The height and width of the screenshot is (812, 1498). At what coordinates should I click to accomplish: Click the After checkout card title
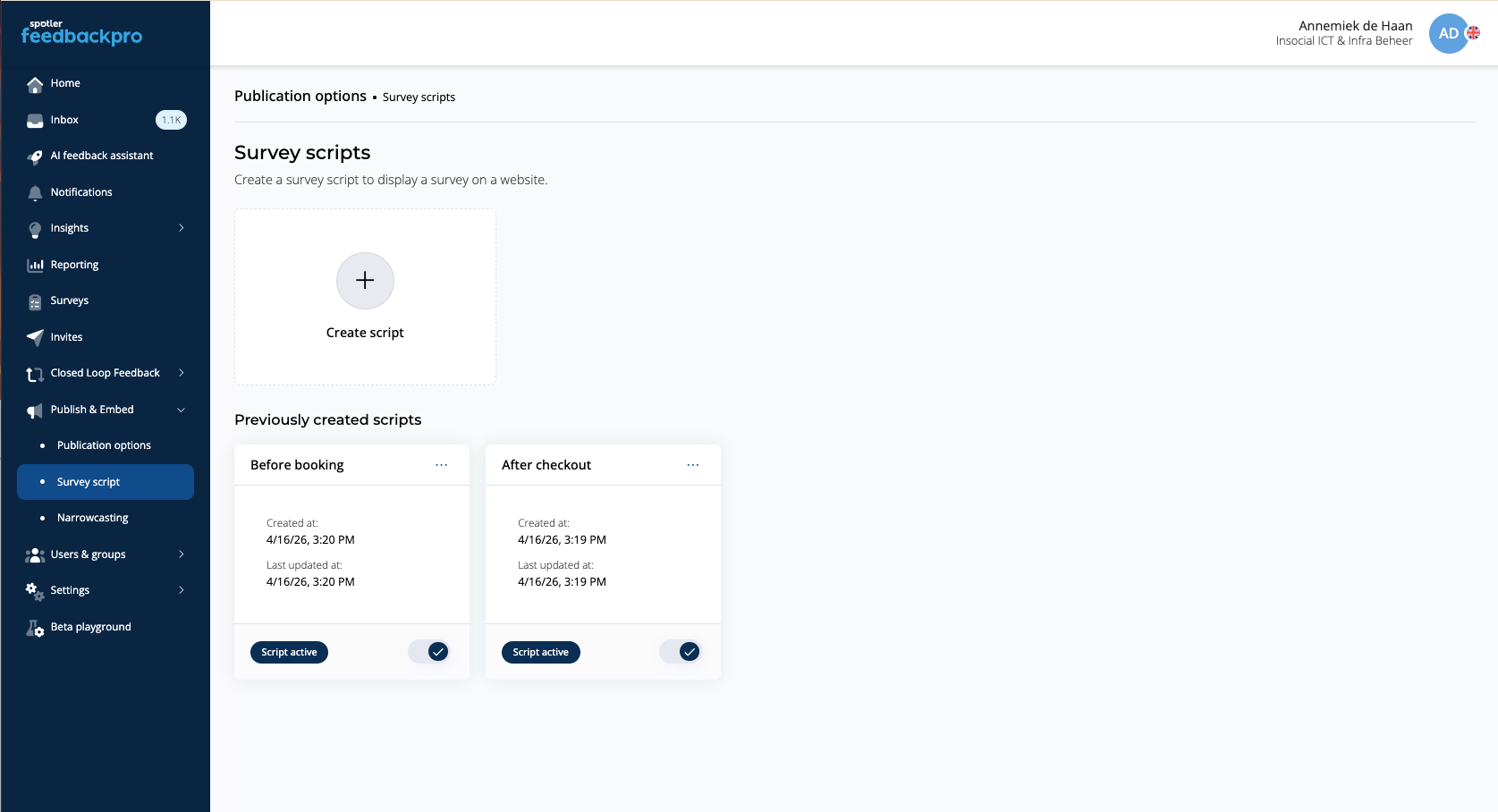tap(546, 465)
